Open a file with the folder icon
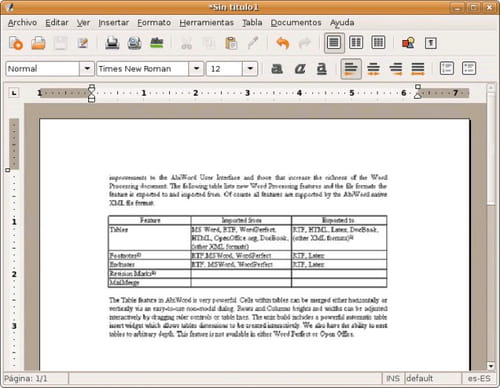Viewport: 500px width, 388px height. coord(38,43)
